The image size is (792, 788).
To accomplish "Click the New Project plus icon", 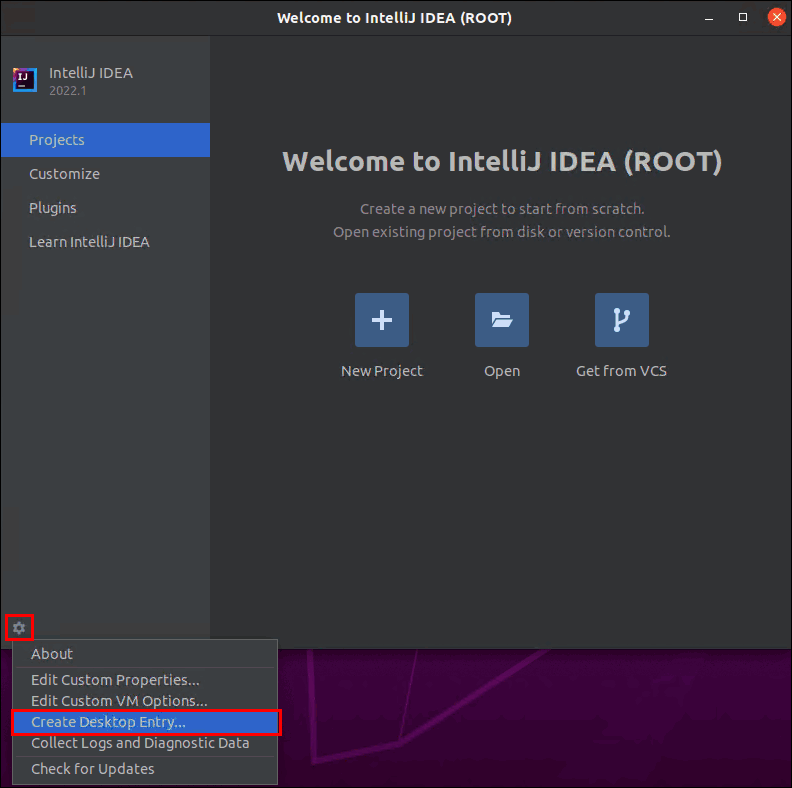I will tap(382, 320).
